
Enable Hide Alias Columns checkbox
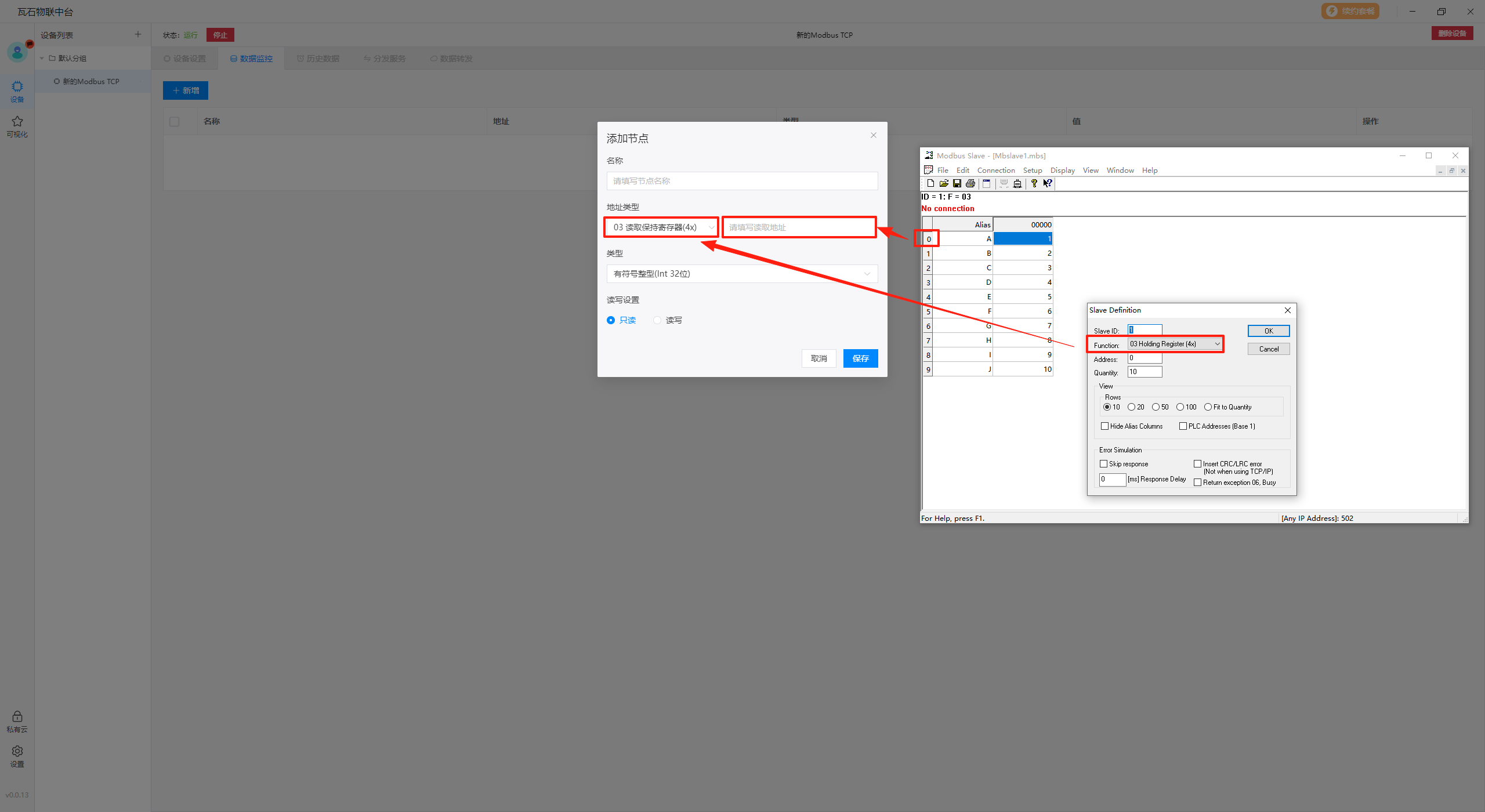click(1105, 426)
